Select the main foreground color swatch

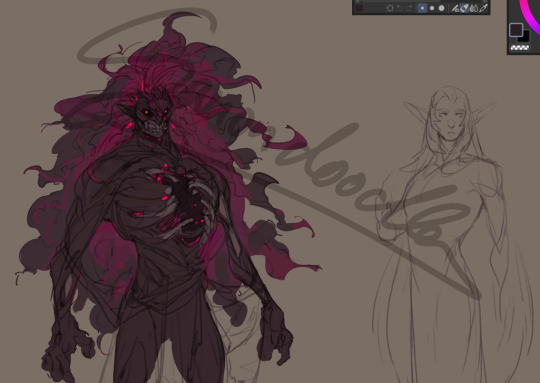(x=516, y=30)
